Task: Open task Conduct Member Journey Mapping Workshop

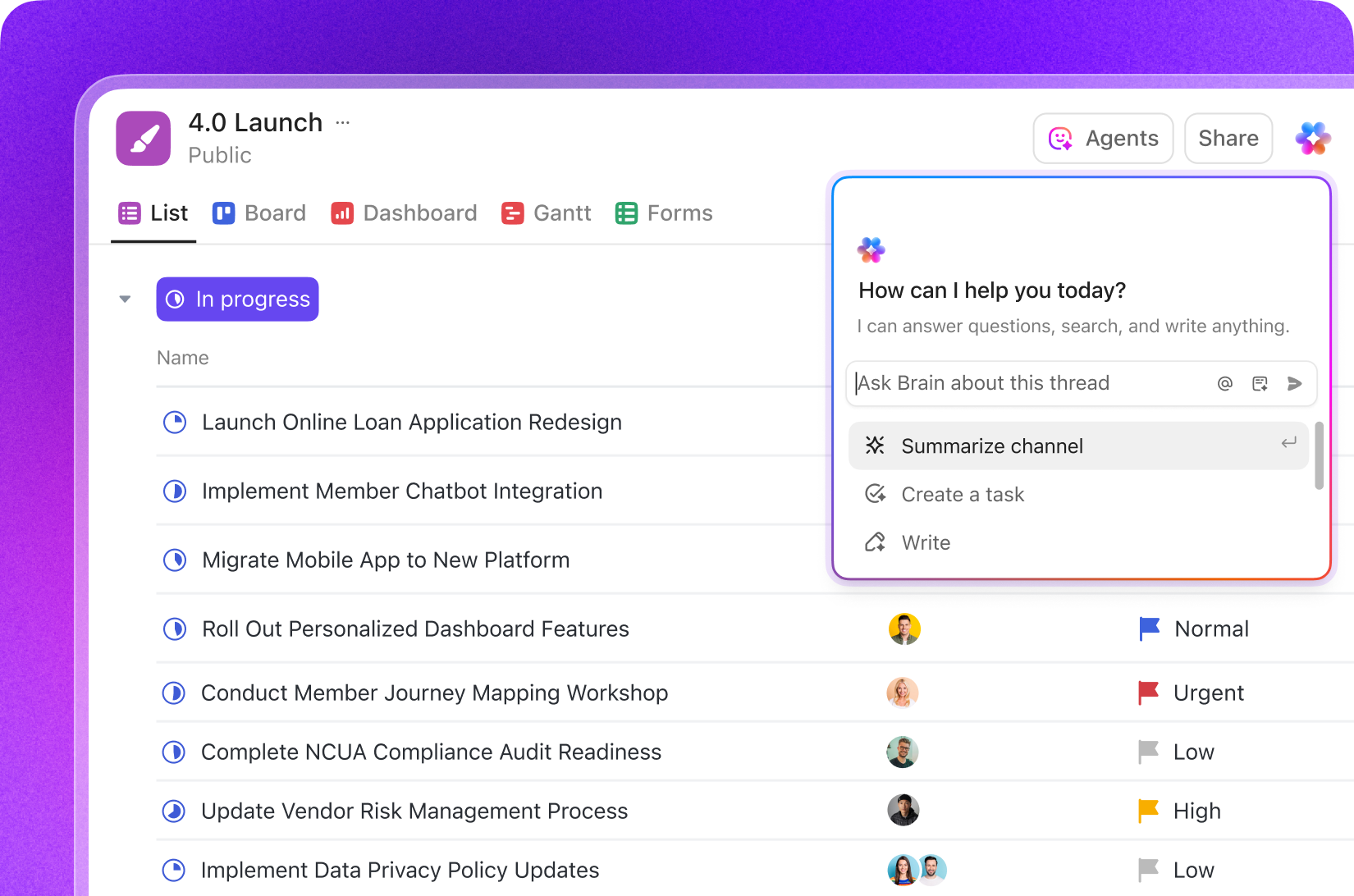Action: [434, 693]
